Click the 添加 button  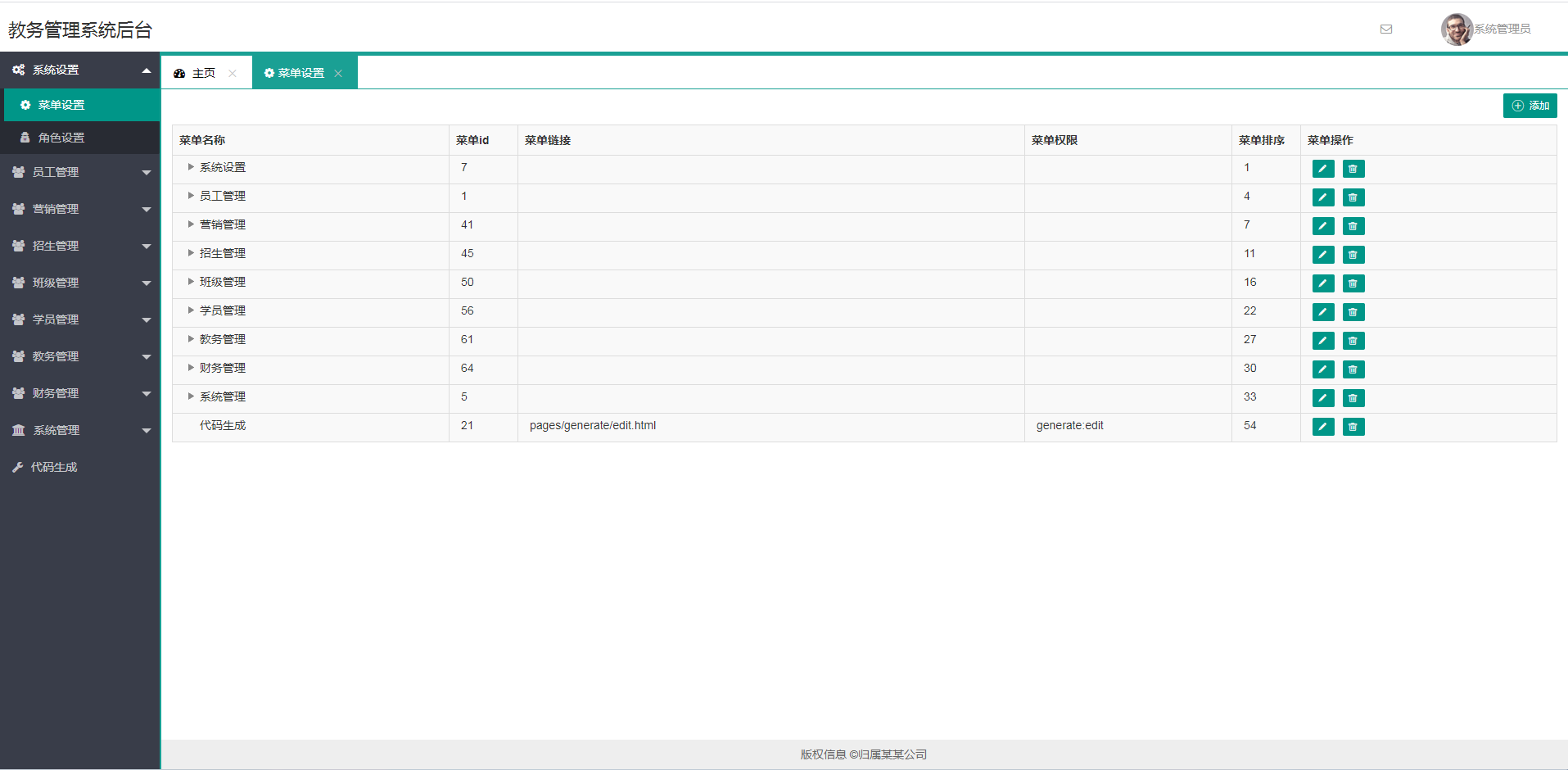point(1529,106)
